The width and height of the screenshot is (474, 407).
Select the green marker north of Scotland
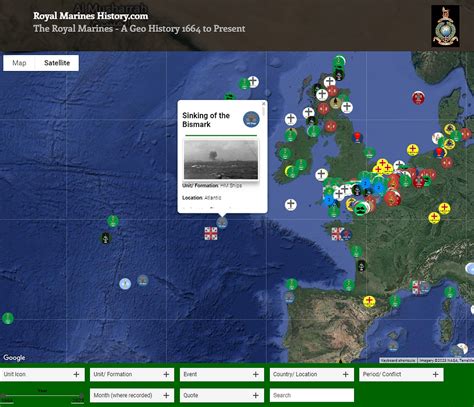pyautogui.click(x=339, y=61)
